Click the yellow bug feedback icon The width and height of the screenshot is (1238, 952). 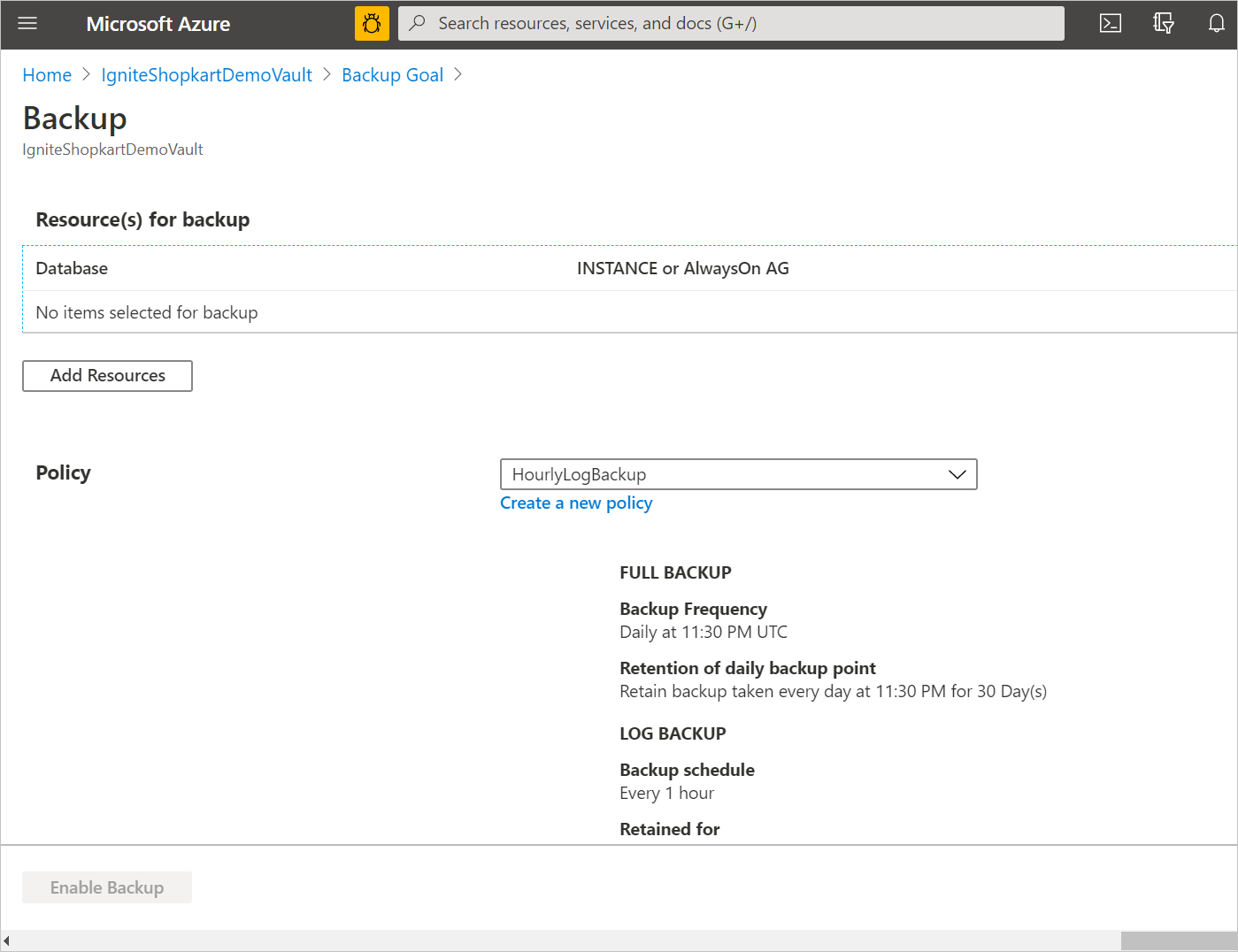372,23
